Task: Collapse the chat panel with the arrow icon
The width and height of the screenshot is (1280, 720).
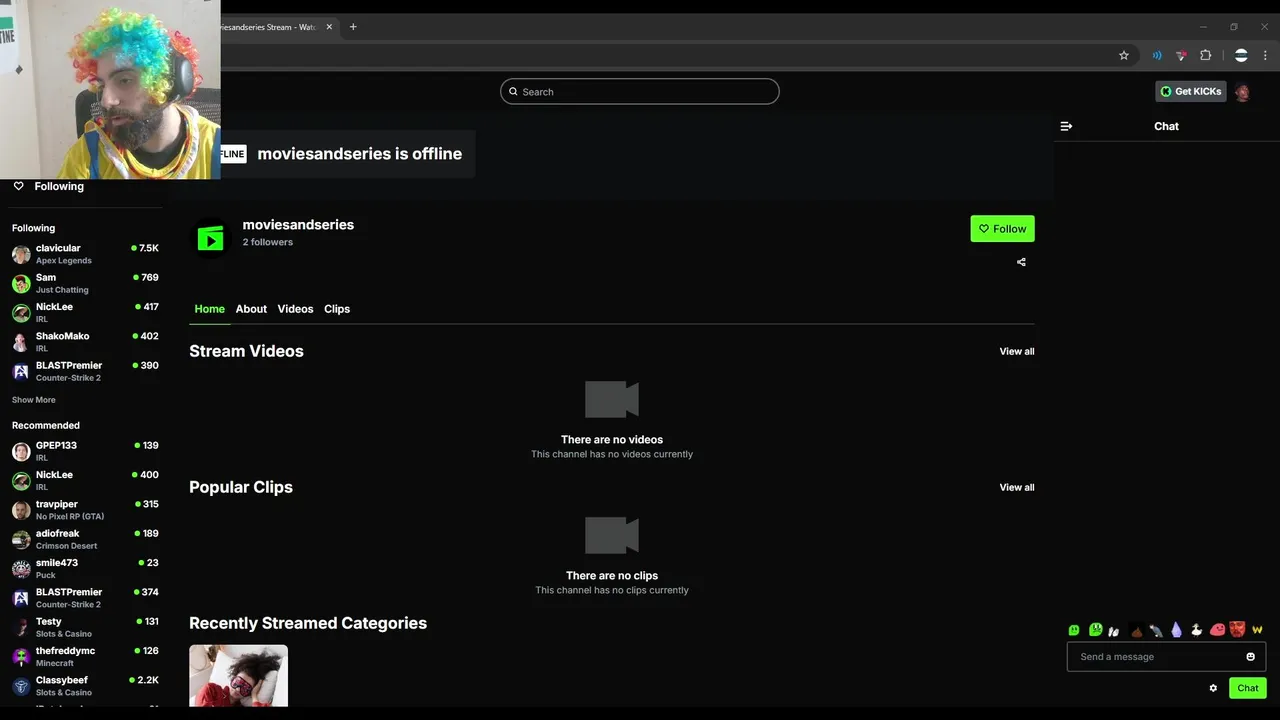Action: (1066, 126)
